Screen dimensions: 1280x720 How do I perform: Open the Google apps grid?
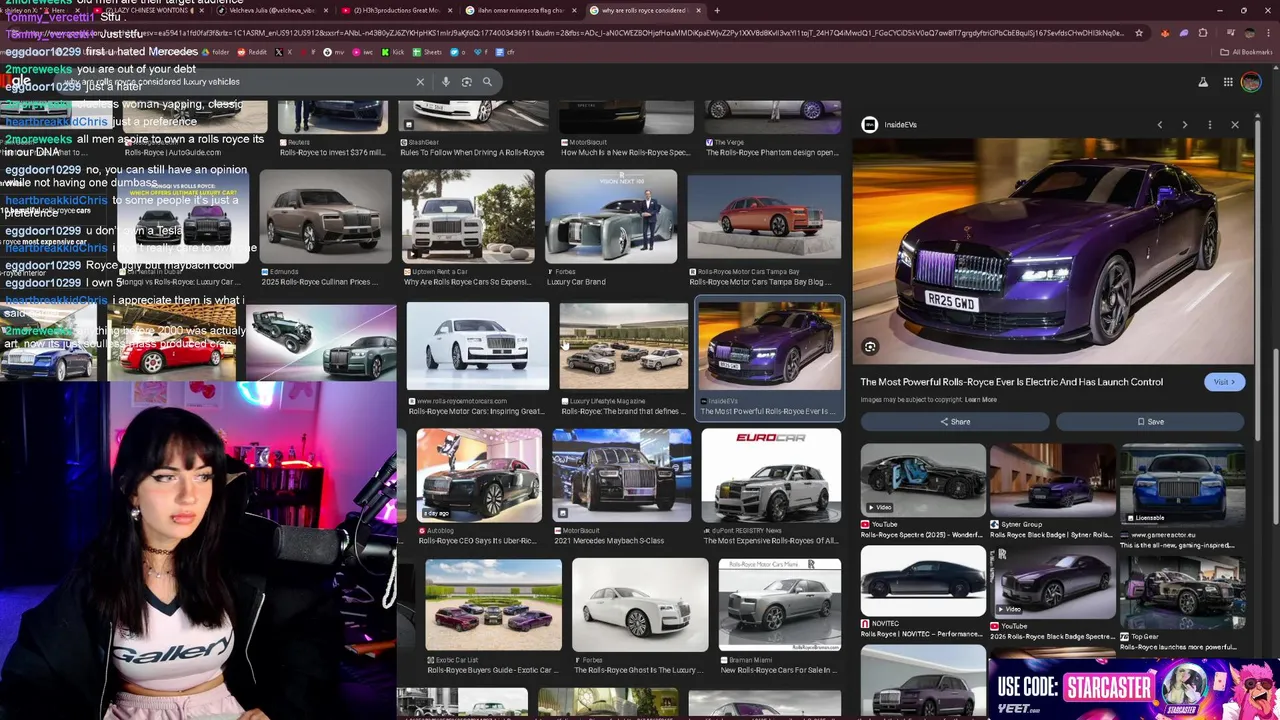1228,82
